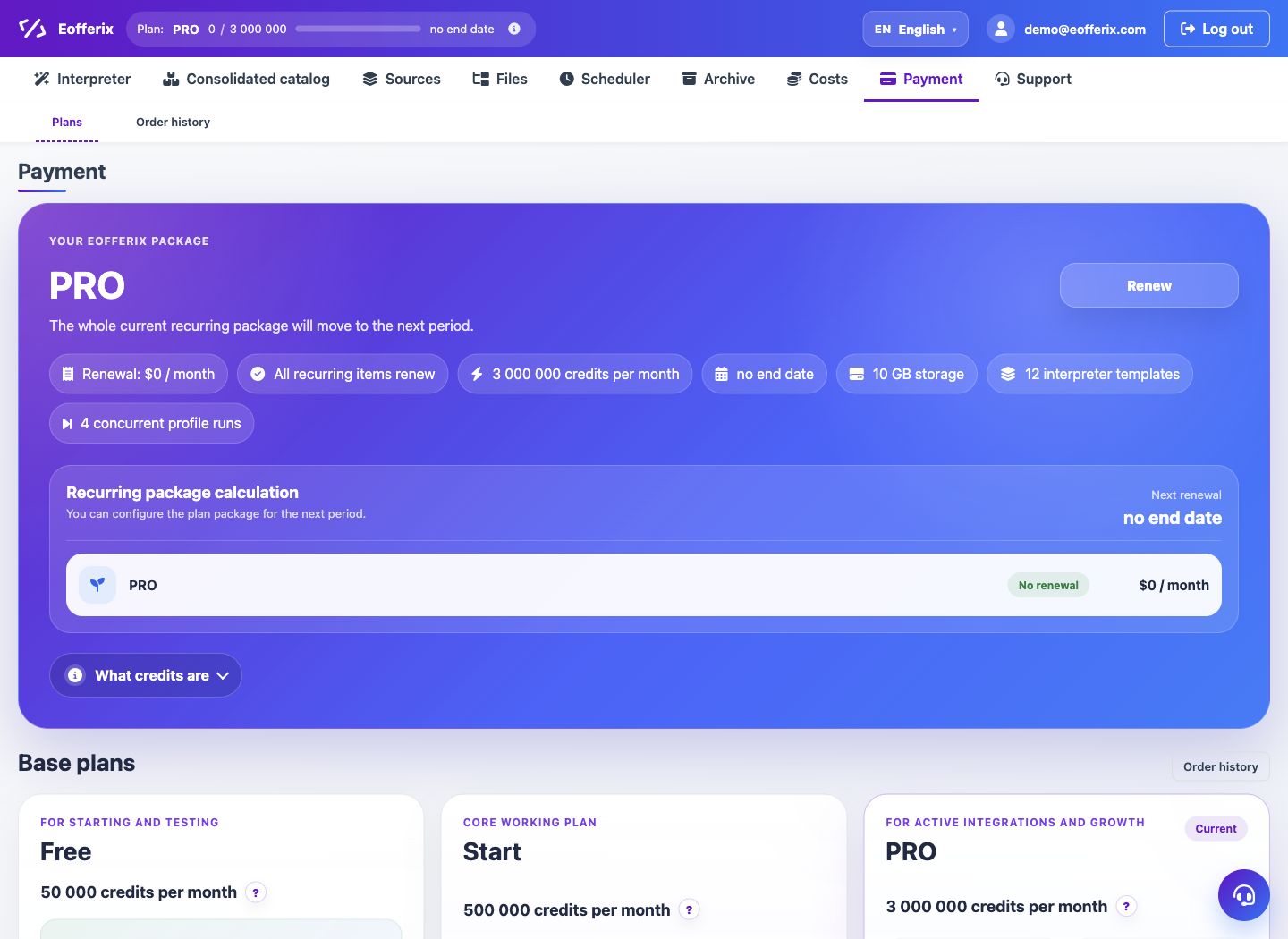The width and height of the screenshot is (1288, 939).
Task: Open the Support page
Action: click(1033, 79)
